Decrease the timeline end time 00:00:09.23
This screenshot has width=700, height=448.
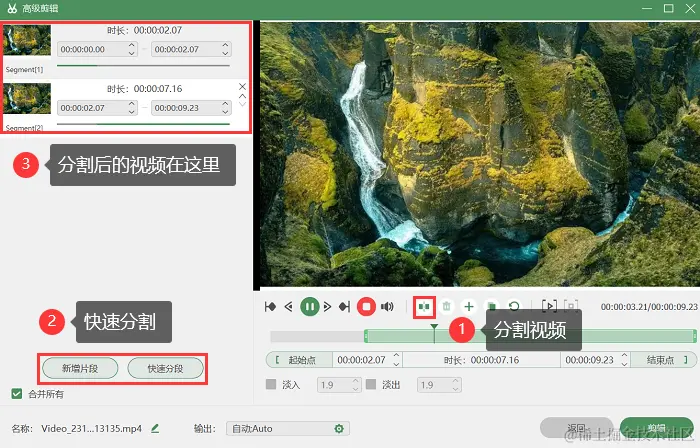point(625,364)
